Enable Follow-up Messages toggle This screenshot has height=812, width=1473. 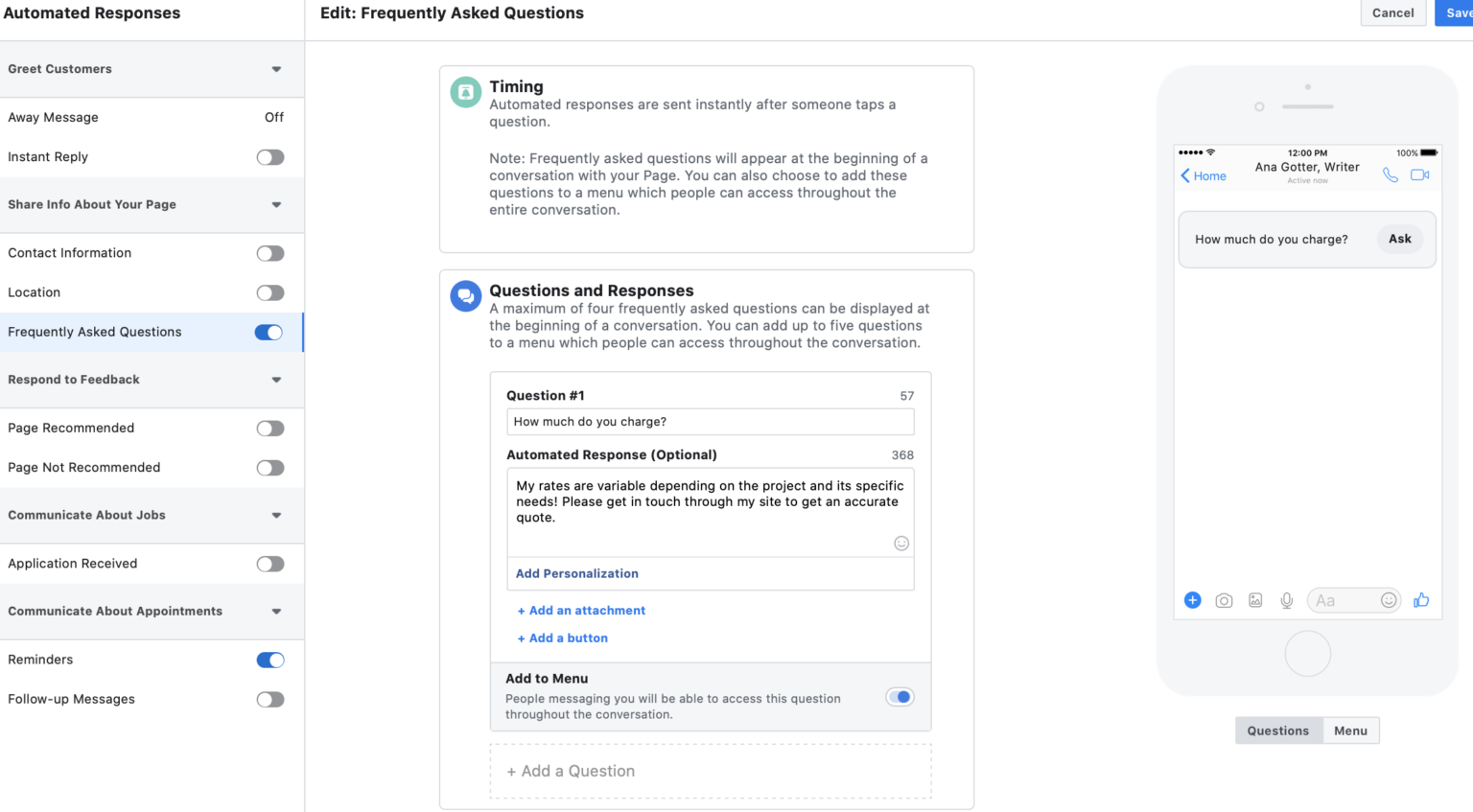[x=270, y=699]
